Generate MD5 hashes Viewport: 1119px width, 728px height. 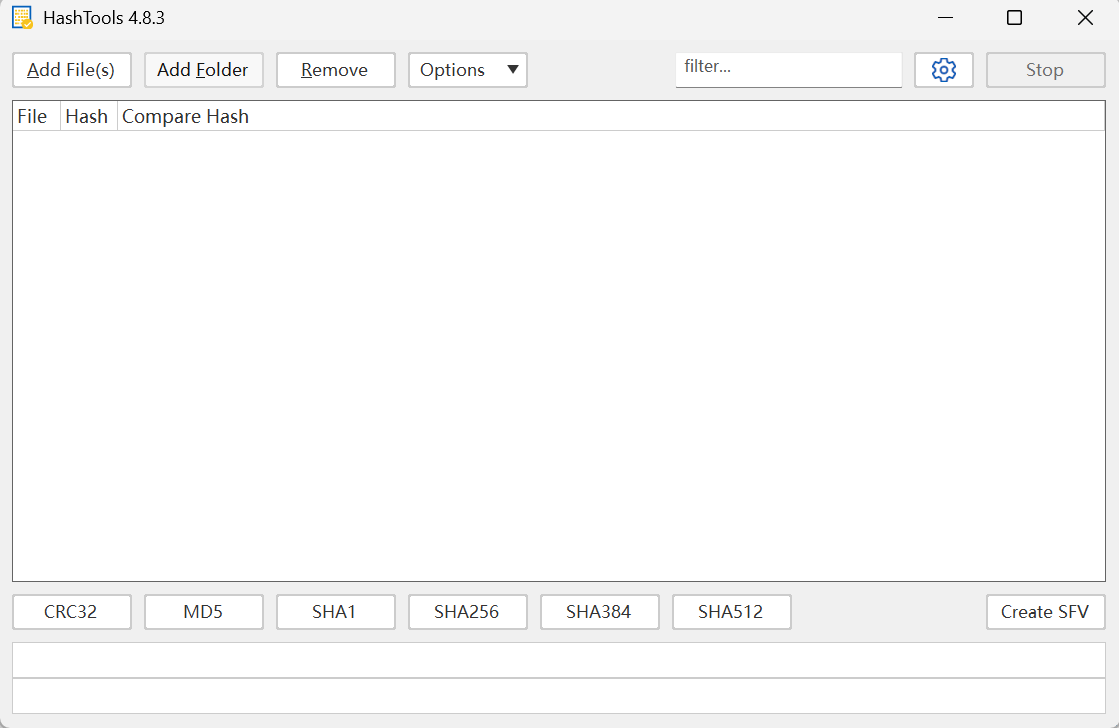[x=203, y=611]
